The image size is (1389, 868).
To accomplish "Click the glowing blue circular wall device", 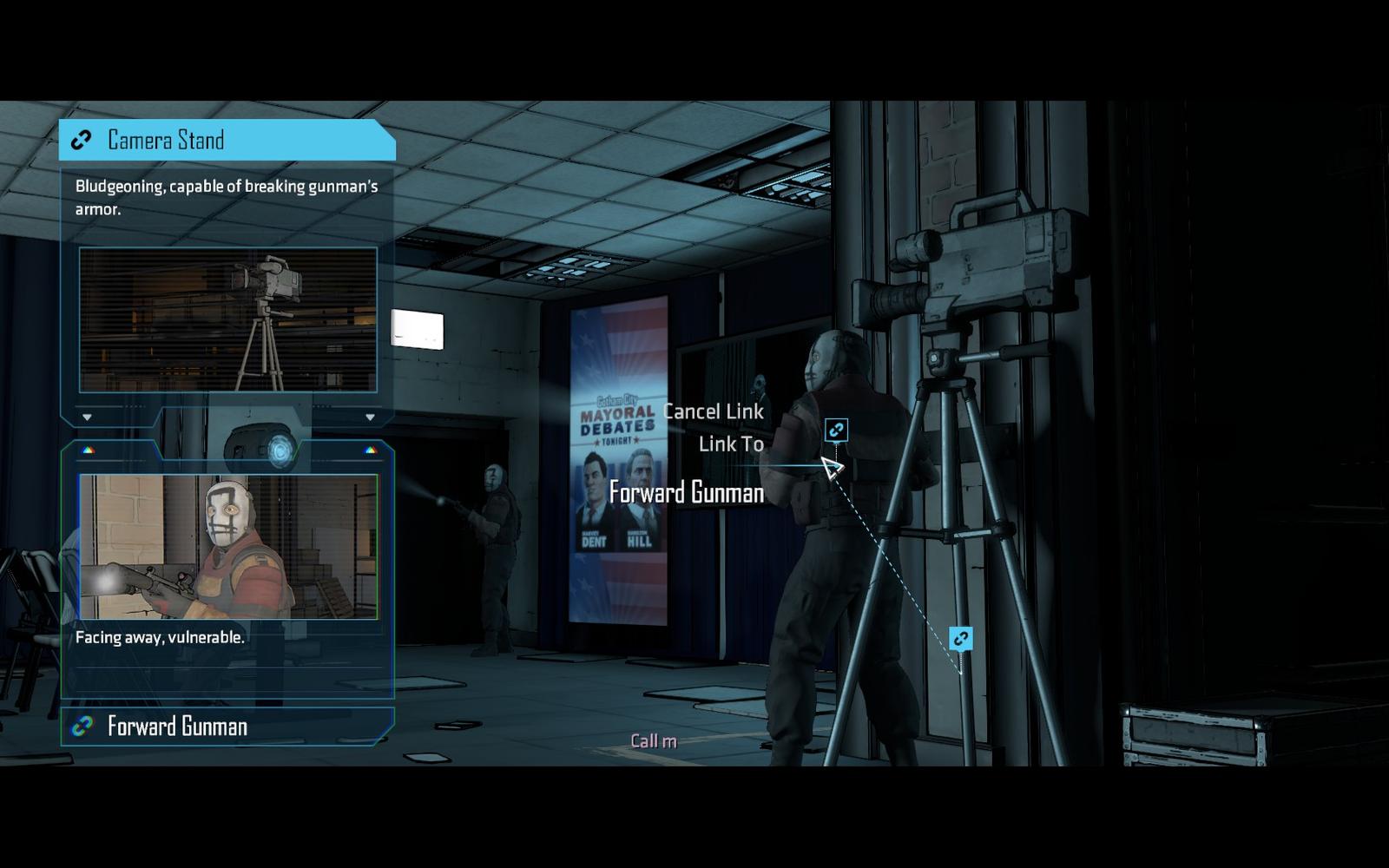I will 280,450.
